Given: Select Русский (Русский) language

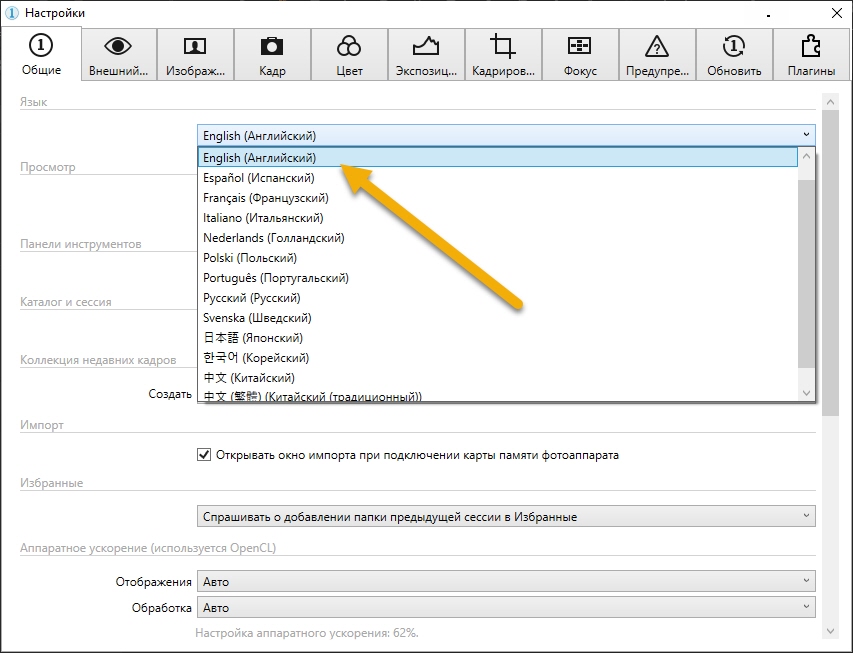Looking at the screenshot, I should point(497,298).
